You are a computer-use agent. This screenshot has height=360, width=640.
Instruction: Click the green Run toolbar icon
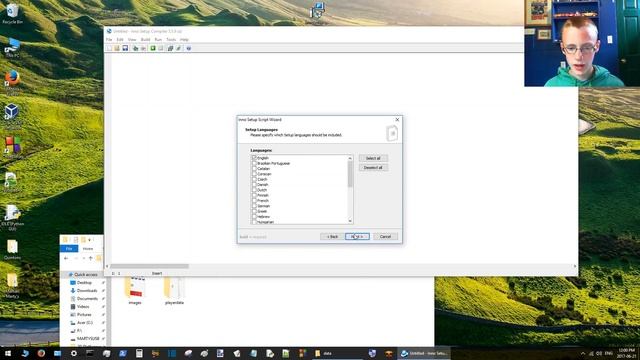[153, 48]
